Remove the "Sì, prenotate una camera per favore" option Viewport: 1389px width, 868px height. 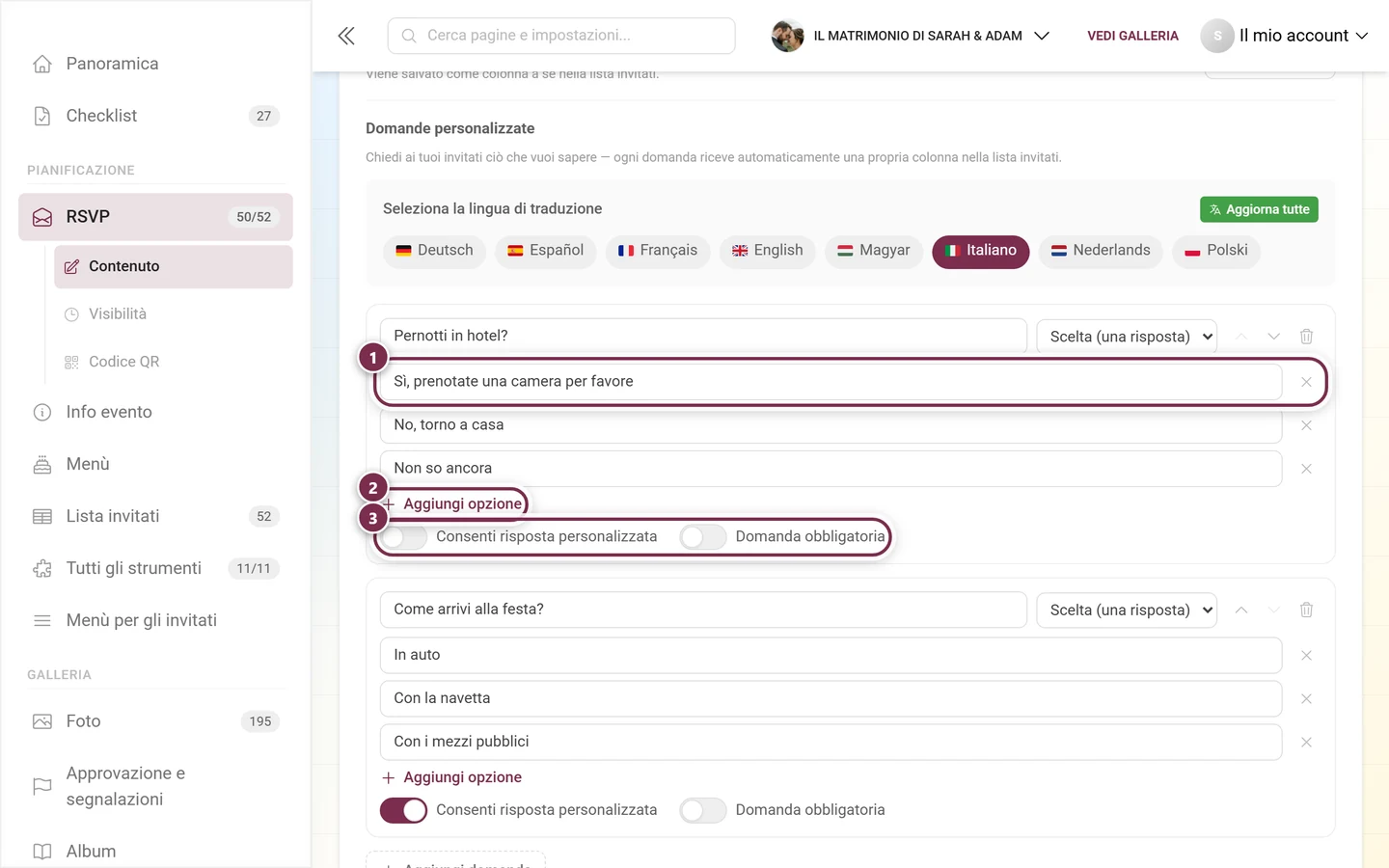pyautogui.click(x=1306, y=382)
